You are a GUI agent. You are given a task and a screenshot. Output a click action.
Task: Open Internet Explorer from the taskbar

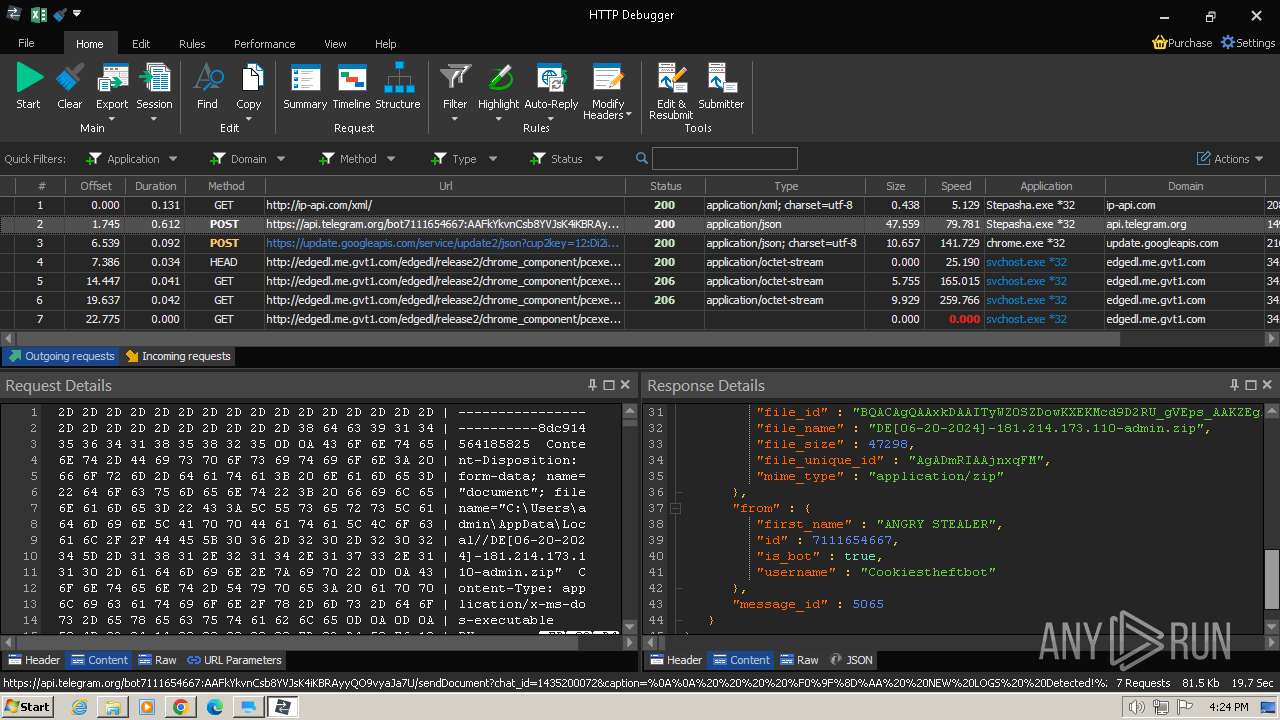(x=79, y=707)
